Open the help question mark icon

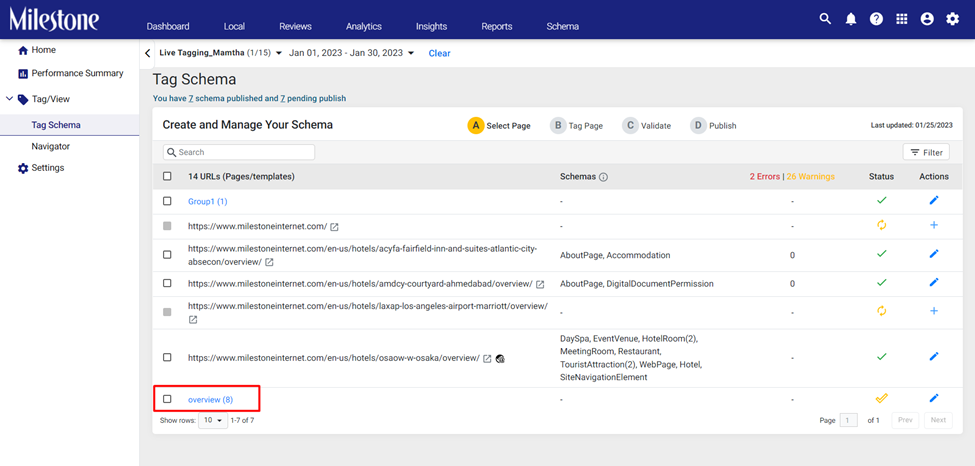pyautogui.click(x=876, y=19)
